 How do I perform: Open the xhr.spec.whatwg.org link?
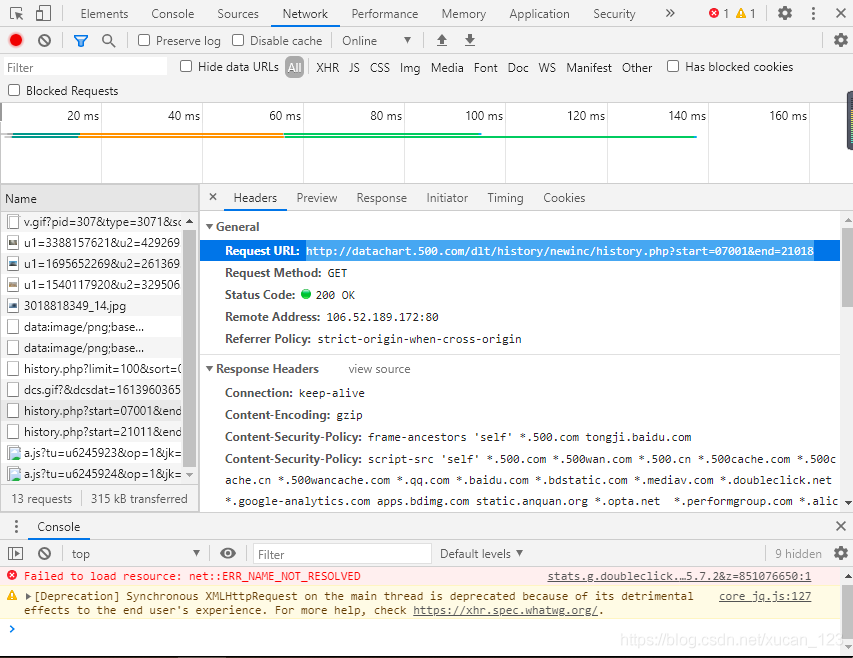pos(507,610)
